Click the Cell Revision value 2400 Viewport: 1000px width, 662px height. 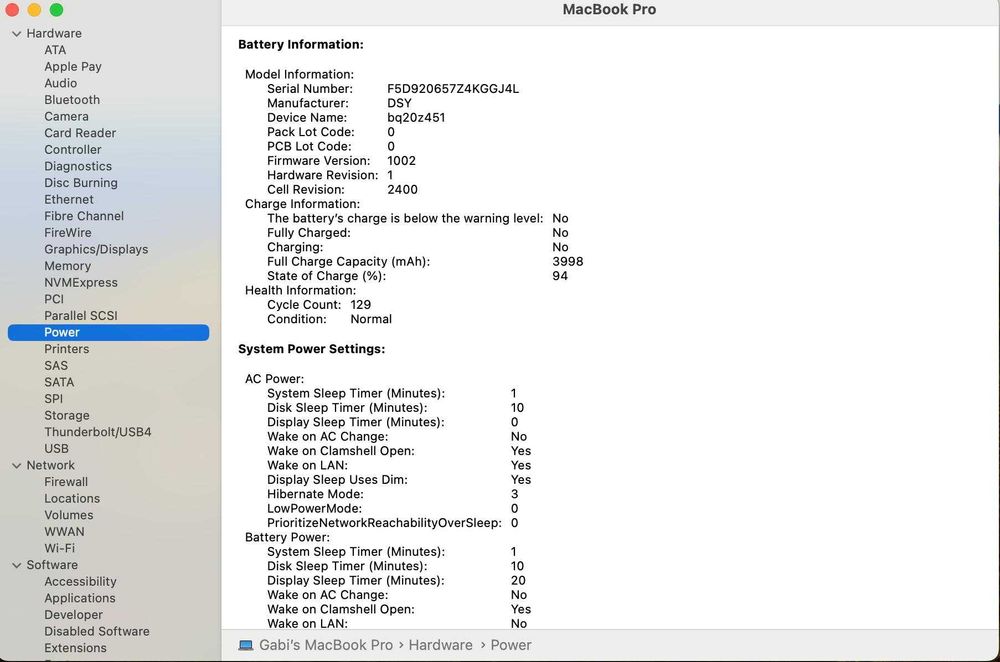[402, 189]
